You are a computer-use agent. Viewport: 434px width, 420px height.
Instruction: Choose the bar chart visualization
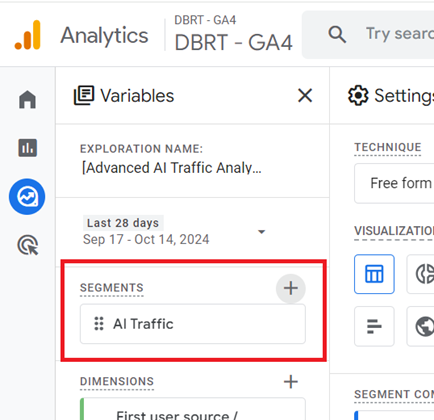374,326
